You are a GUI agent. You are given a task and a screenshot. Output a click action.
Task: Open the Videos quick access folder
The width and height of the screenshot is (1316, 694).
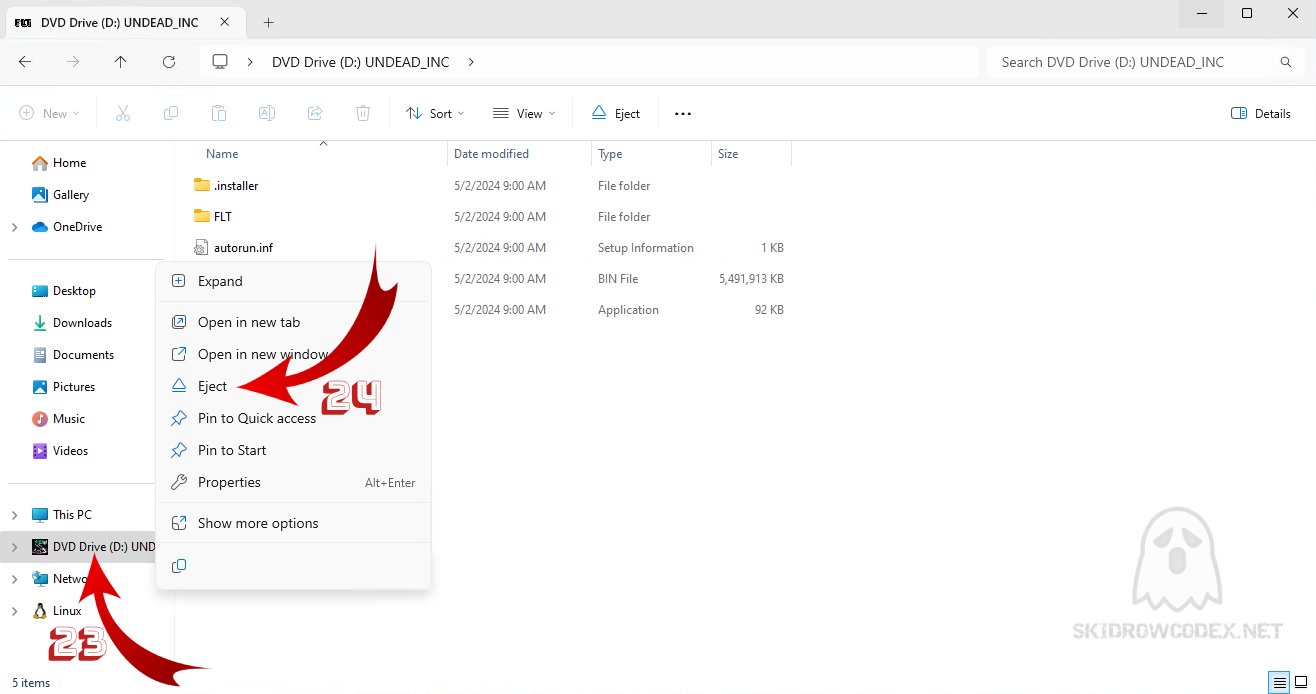click(60, 451)
